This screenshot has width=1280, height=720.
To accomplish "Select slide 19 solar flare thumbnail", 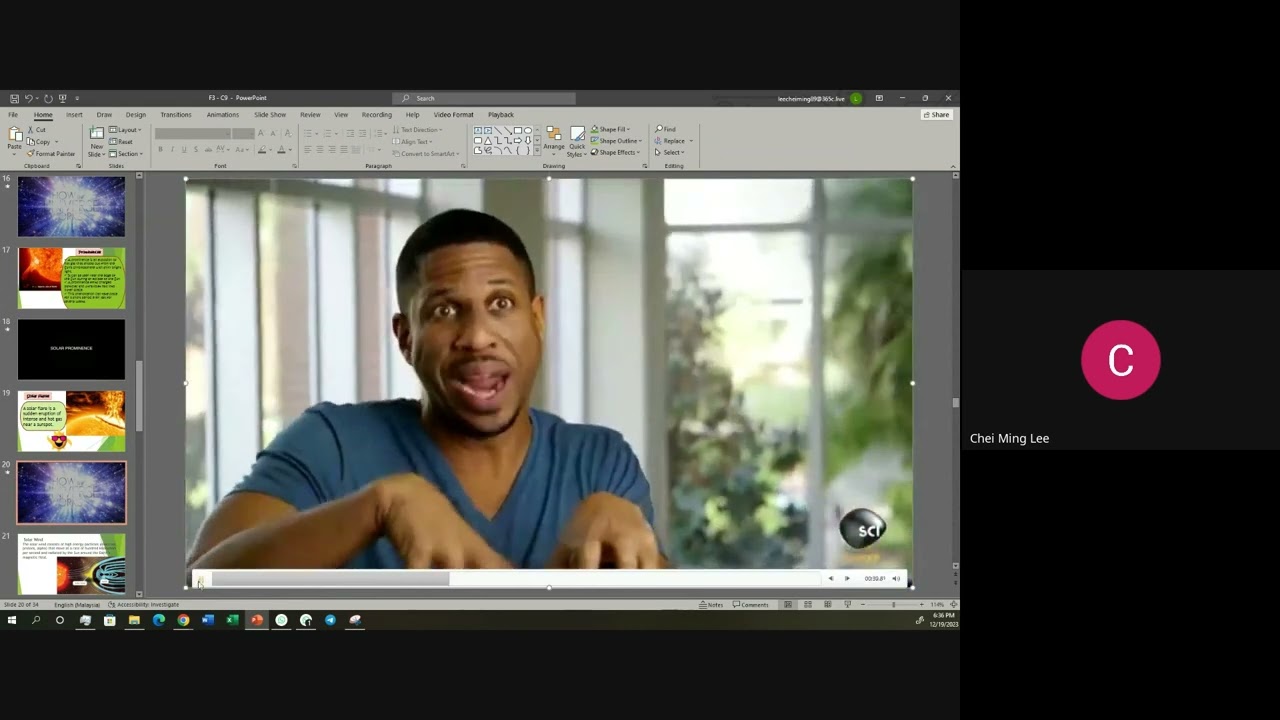I will coord(71,421).
